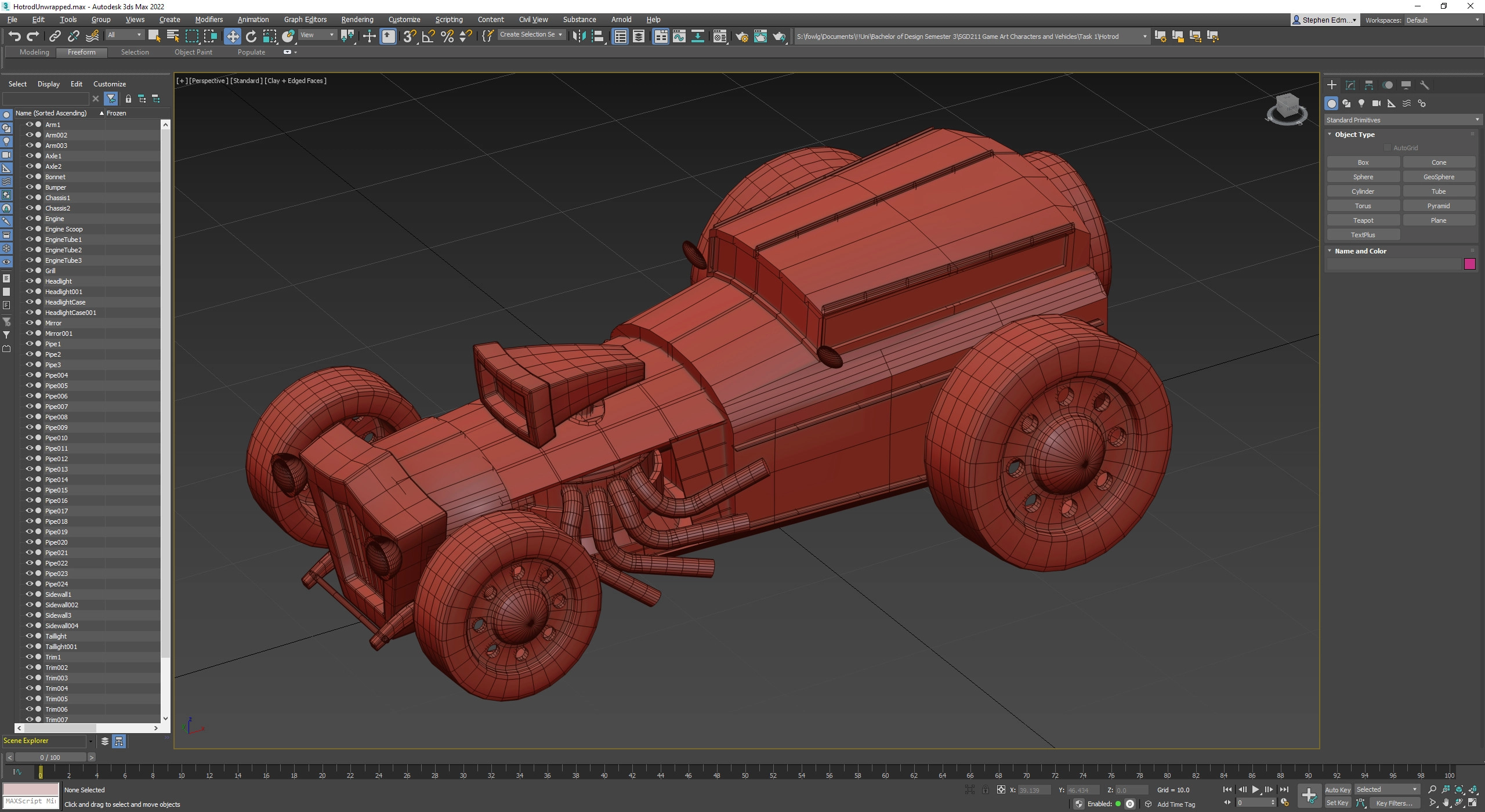Collapse the Object Type rollout
This screenshot has height=812, width=1485.
[x=1354, y=135]
